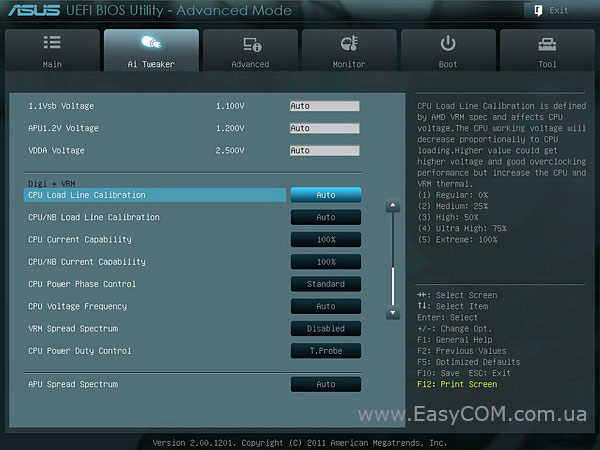The image size is (600, 450).
Task: Click the Tool tab printer icon
Action: (x=547, y=44)
